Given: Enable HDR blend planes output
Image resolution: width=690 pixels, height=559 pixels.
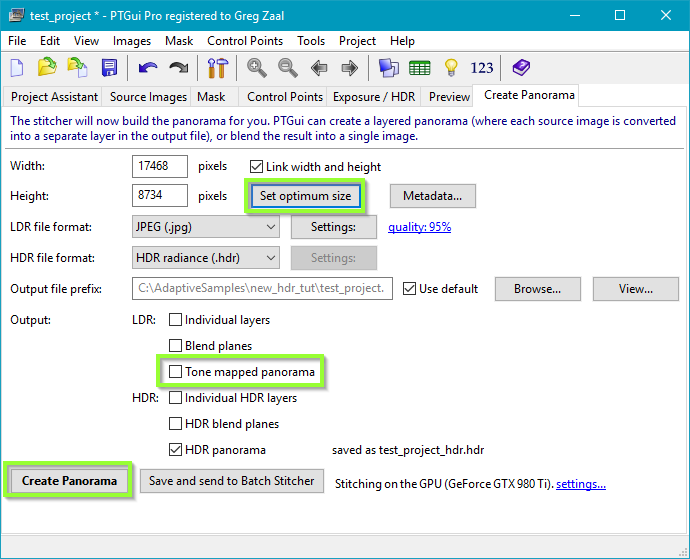Looking at the screenshot, I should (x=175, y=423).
